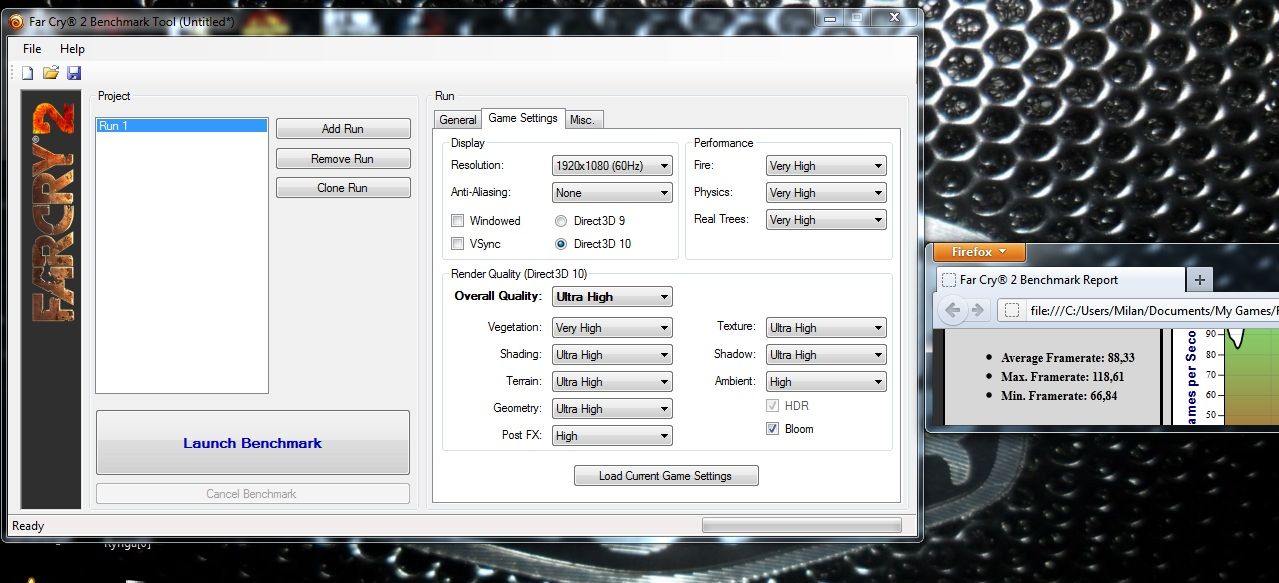Image resolution: width=1279 pixels, height=583 pixels.
Task: Select the Direct3D 10 radio button
Action: (x=560, y=244)
